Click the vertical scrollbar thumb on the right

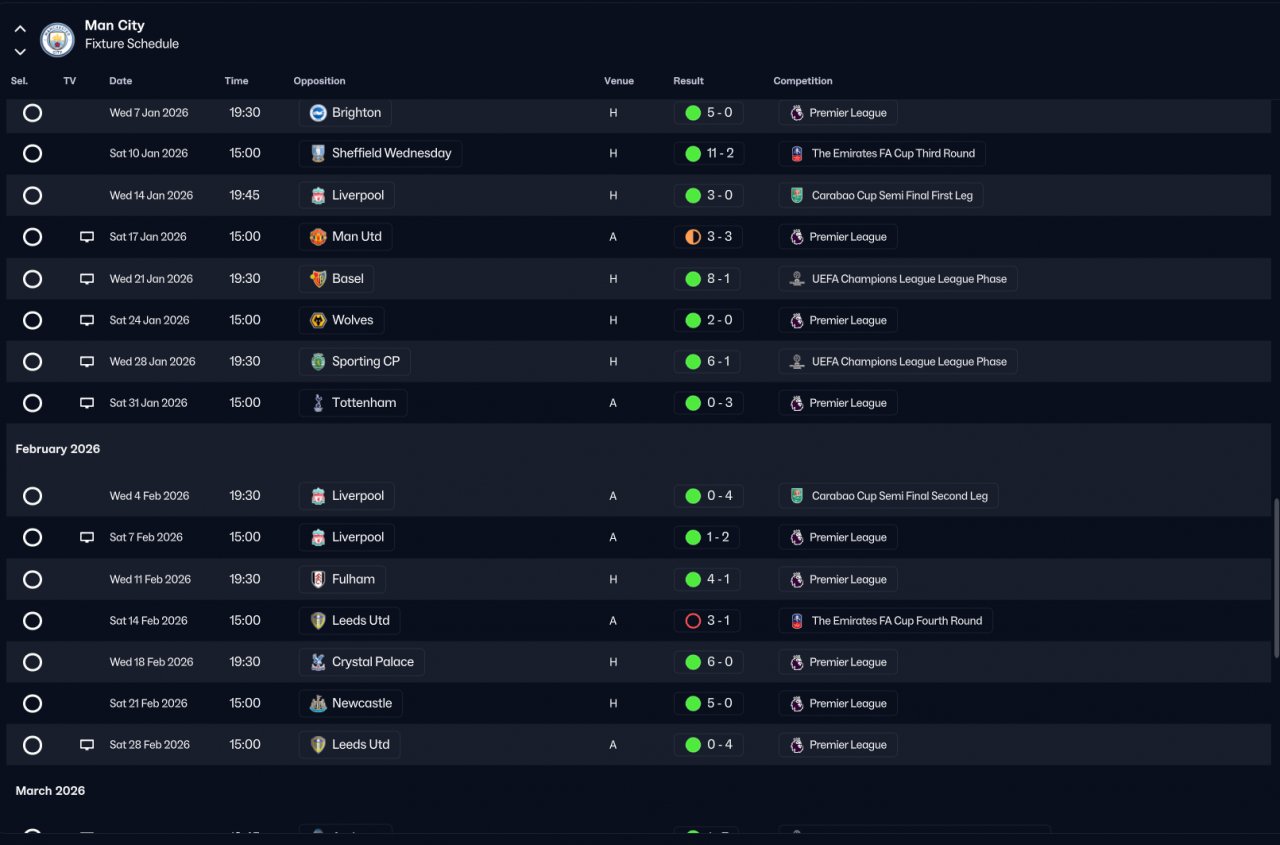[1275, 577]
